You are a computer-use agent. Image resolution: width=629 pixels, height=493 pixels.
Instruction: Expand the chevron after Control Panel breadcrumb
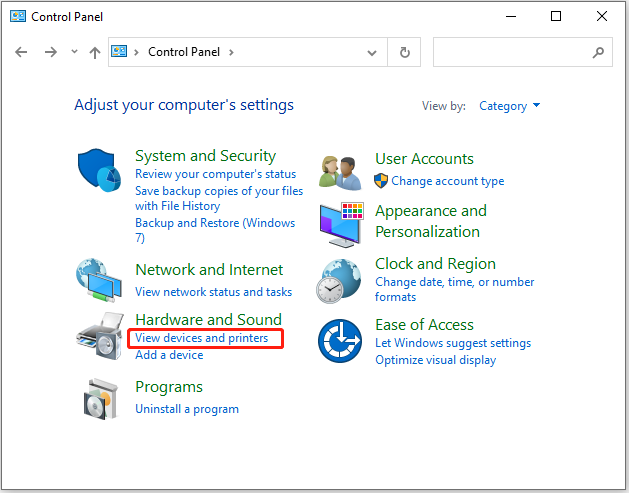[x=231, y=52]
